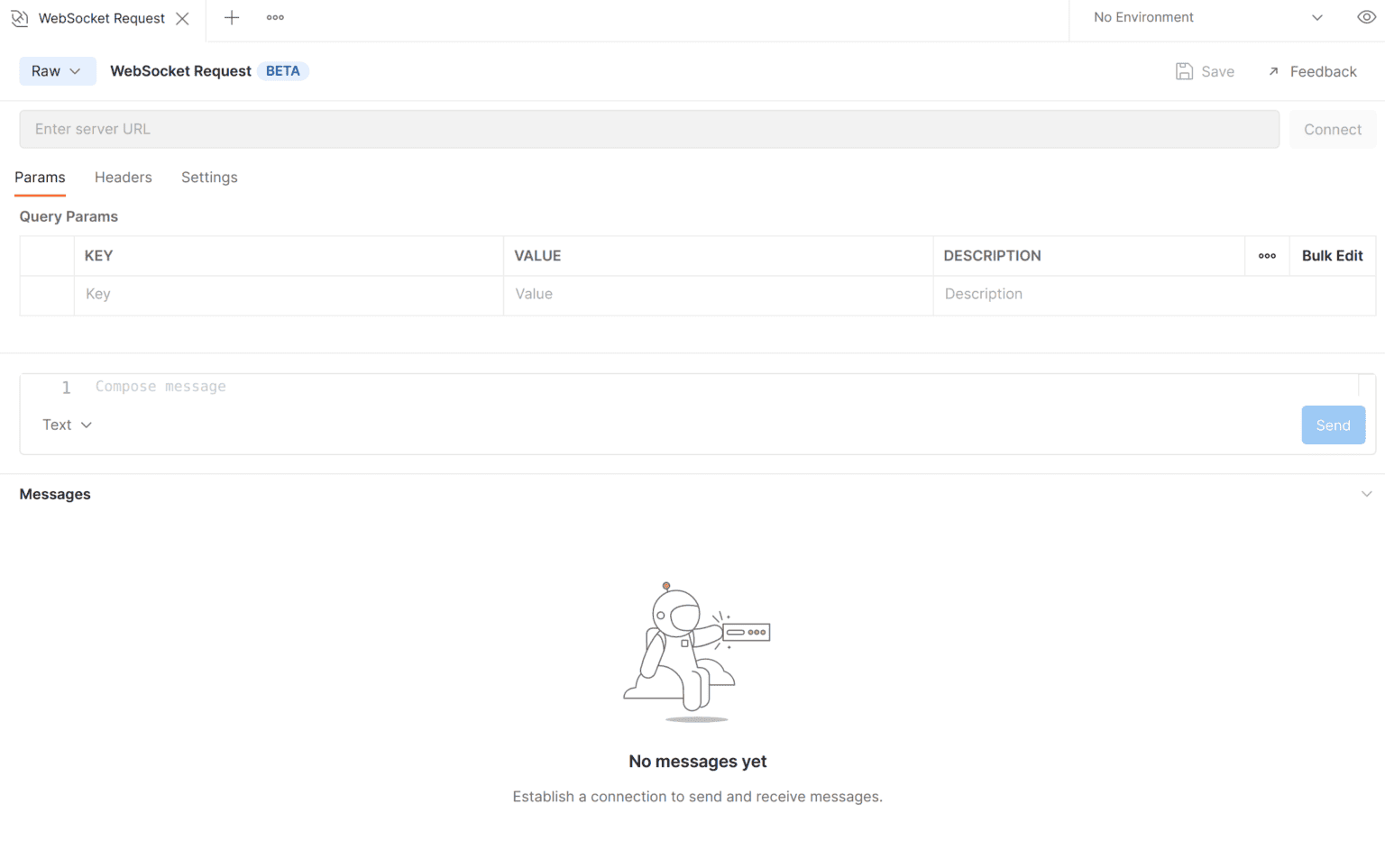Click the Compose message editor
This screenshot has height=868, width=1385.
361,386
